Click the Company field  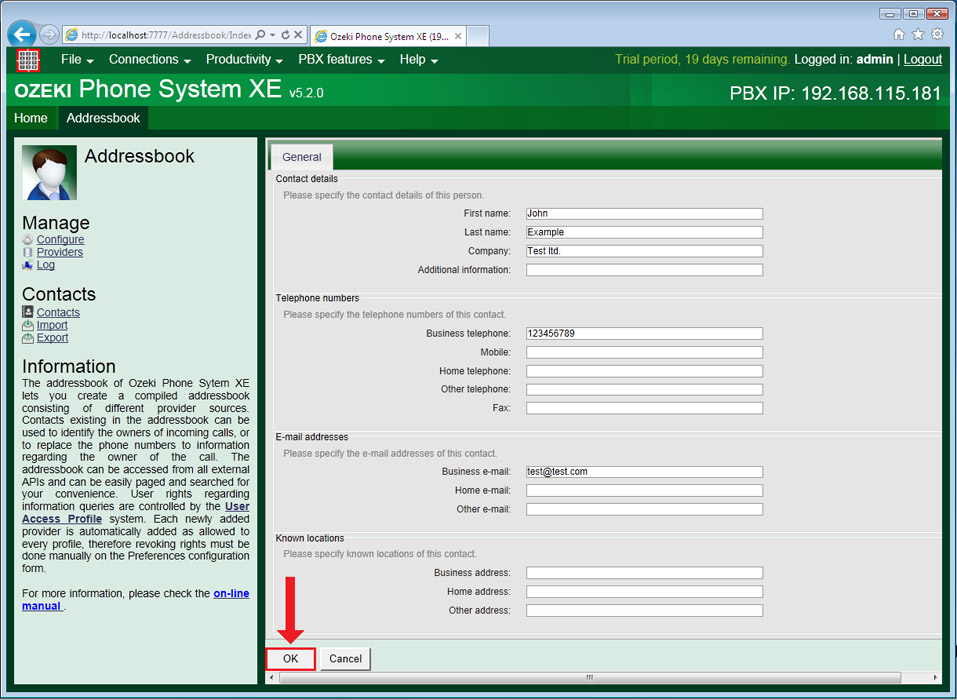(645, 251)
